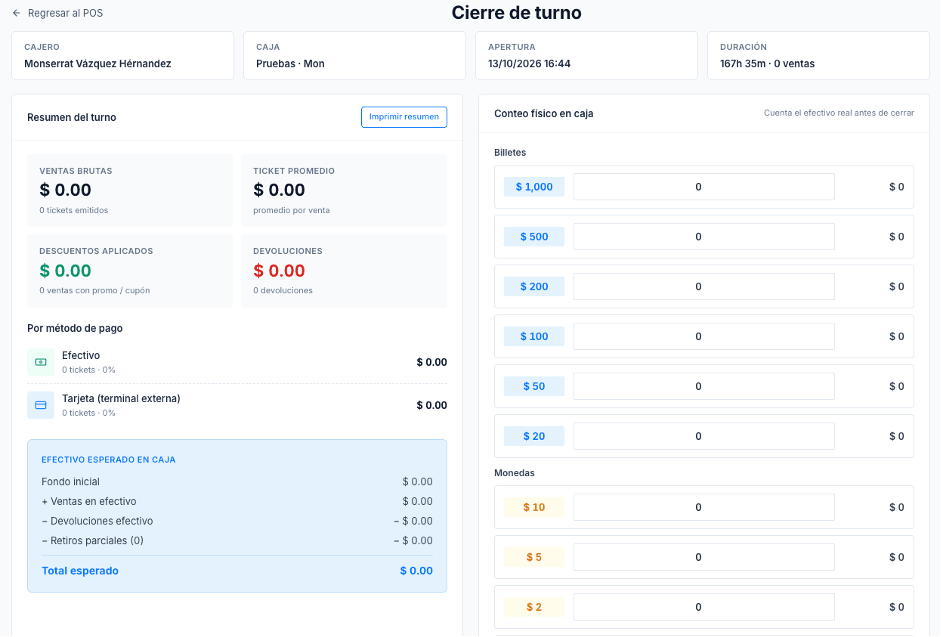Click the orange $ 5 coin badge
Screen dimensions: 941x637
[x=534, y=557]
